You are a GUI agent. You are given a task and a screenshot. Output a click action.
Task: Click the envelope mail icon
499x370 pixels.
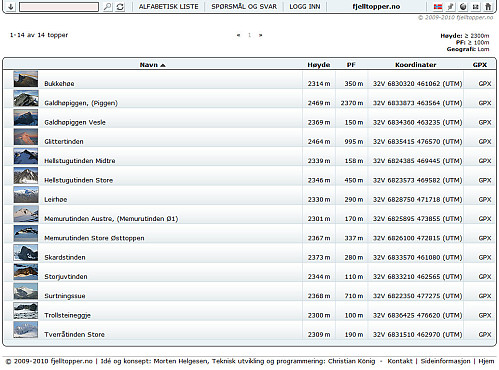[x=476, y=6]
